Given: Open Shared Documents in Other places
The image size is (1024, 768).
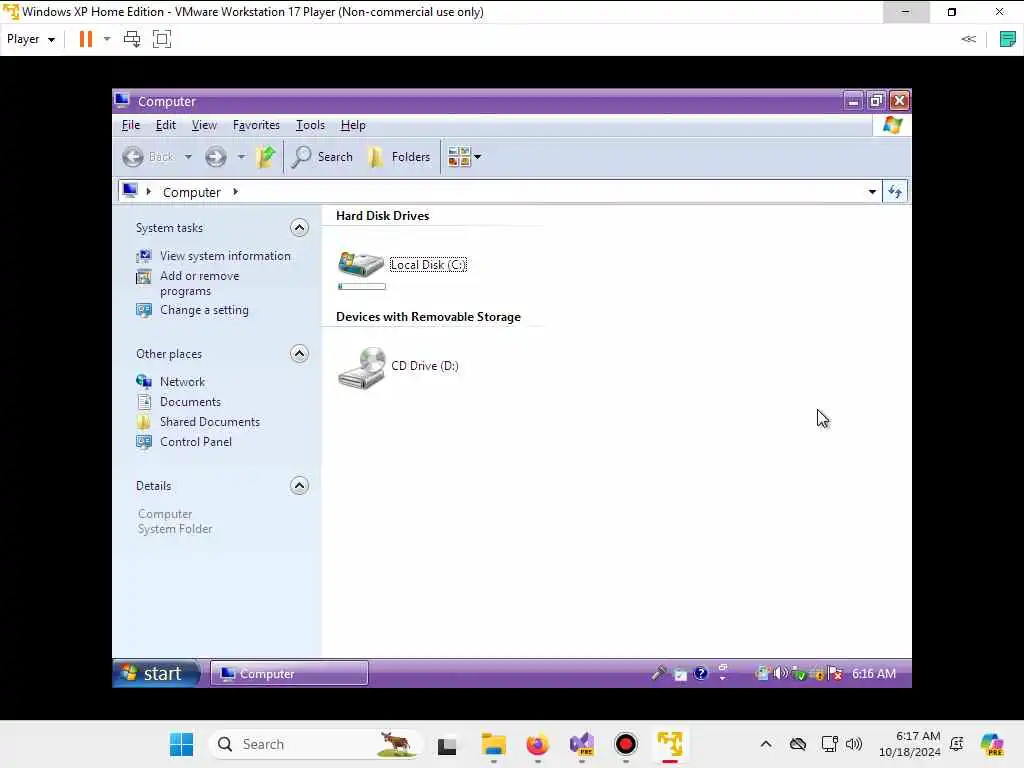Looking at the screenshot, I should (x=210, y=422).
